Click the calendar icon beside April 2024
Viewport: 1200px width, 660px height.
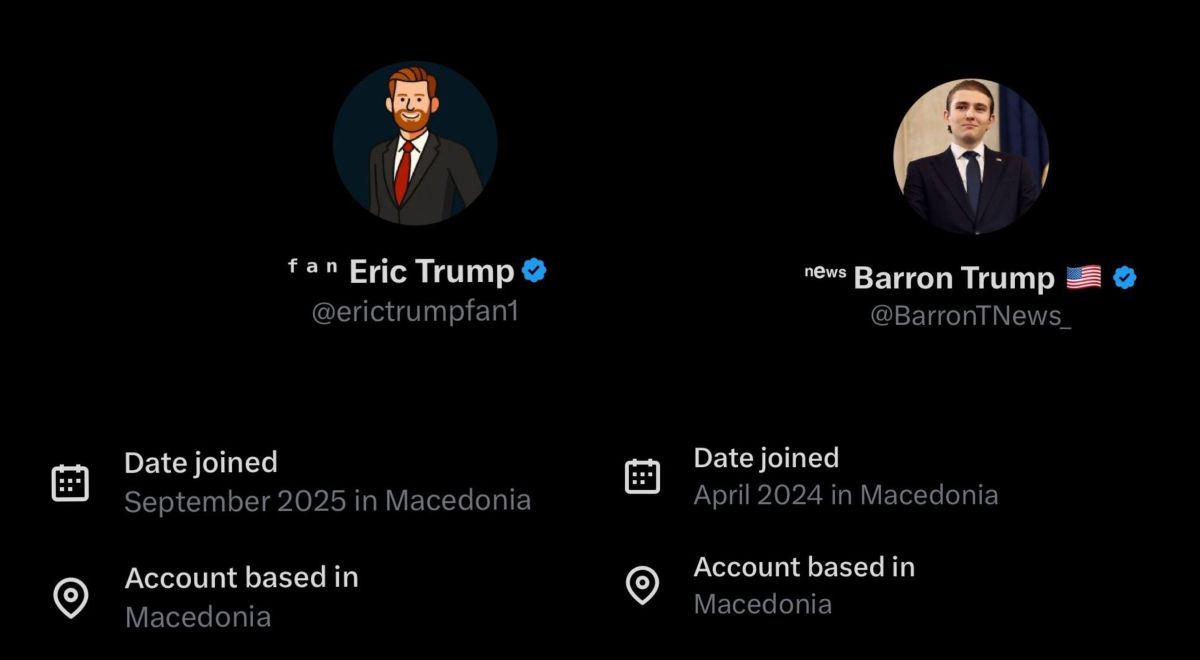coord(642,476)
